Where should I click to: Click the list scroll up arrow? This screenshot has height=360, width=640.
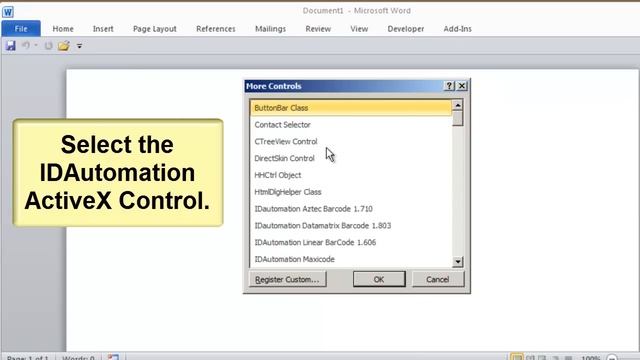pyautogui.click(x=458, y=105)
